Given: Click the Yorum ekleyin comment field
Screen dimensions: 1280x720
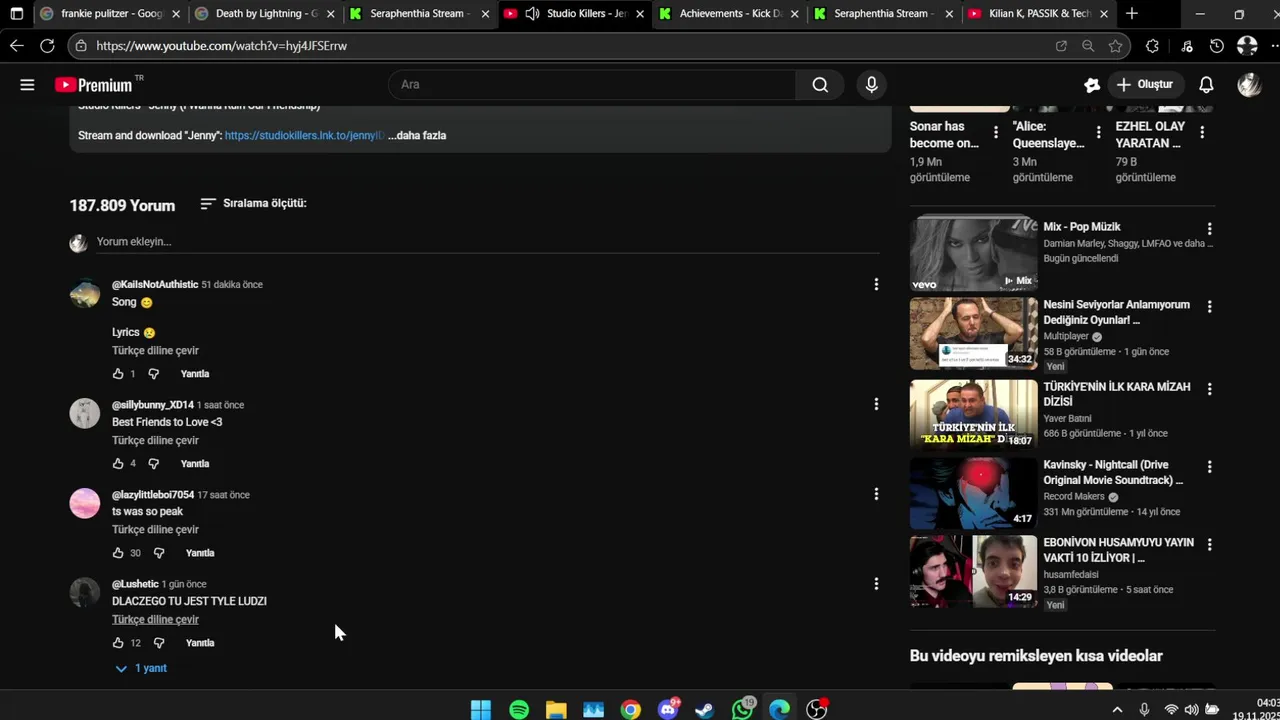Looking at the screenshot, I should point(488,242).
